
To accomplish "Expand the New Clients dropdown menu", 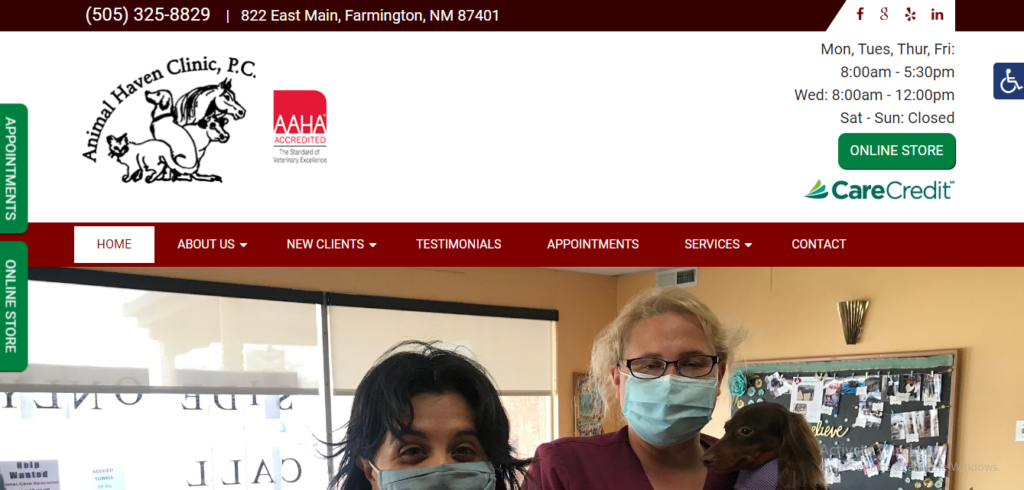I will click(x=331, y=244).
